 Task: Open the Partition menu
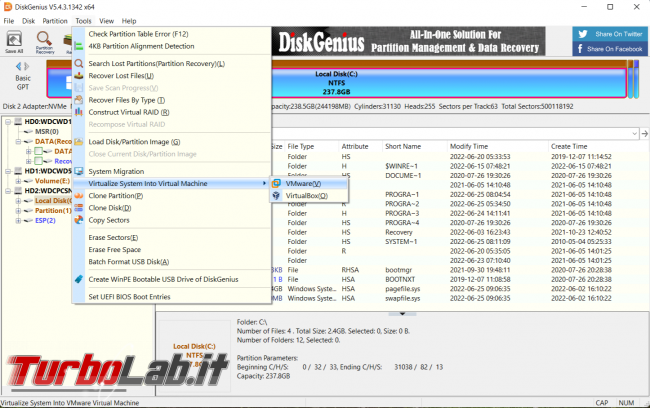coord(55,21)
